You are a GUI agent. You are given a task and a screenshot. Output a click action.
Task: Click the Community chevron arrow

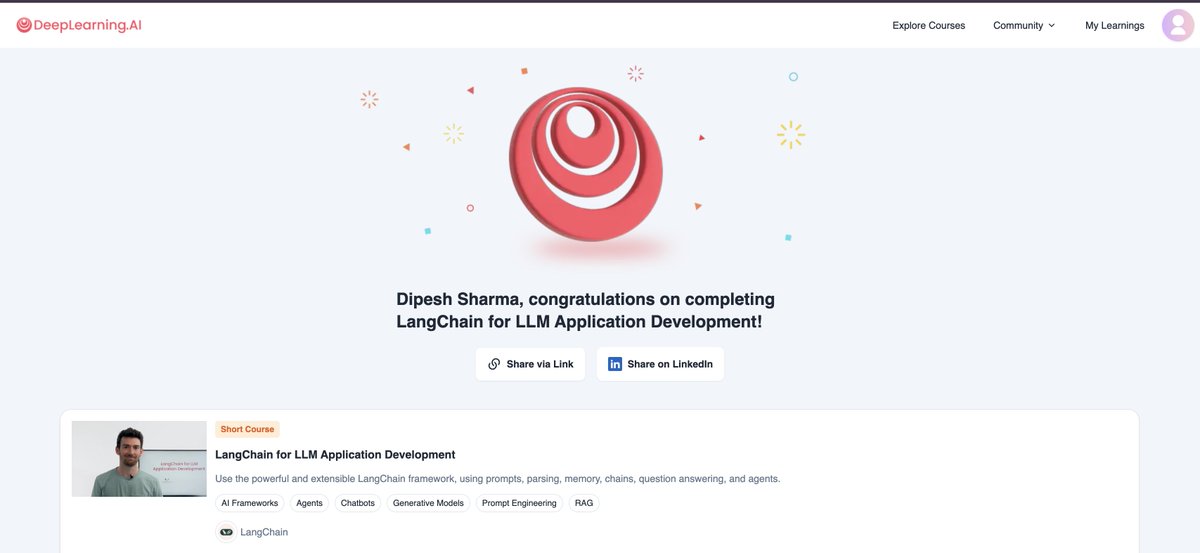pyautogui.click(x=1051, y=26)
